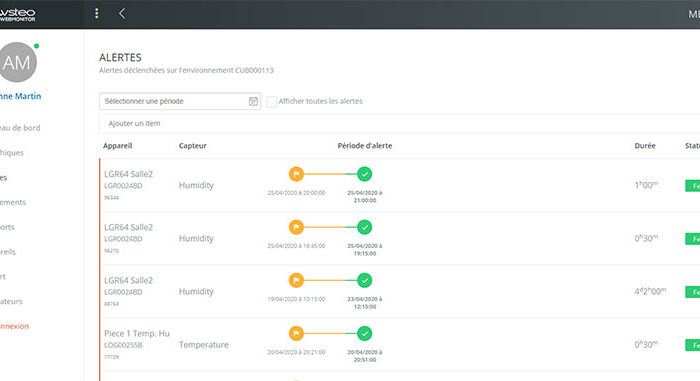Click start date 19/04/2020 à 10:15:00
Screen dimensions: 700x381
tap(296, 299)
